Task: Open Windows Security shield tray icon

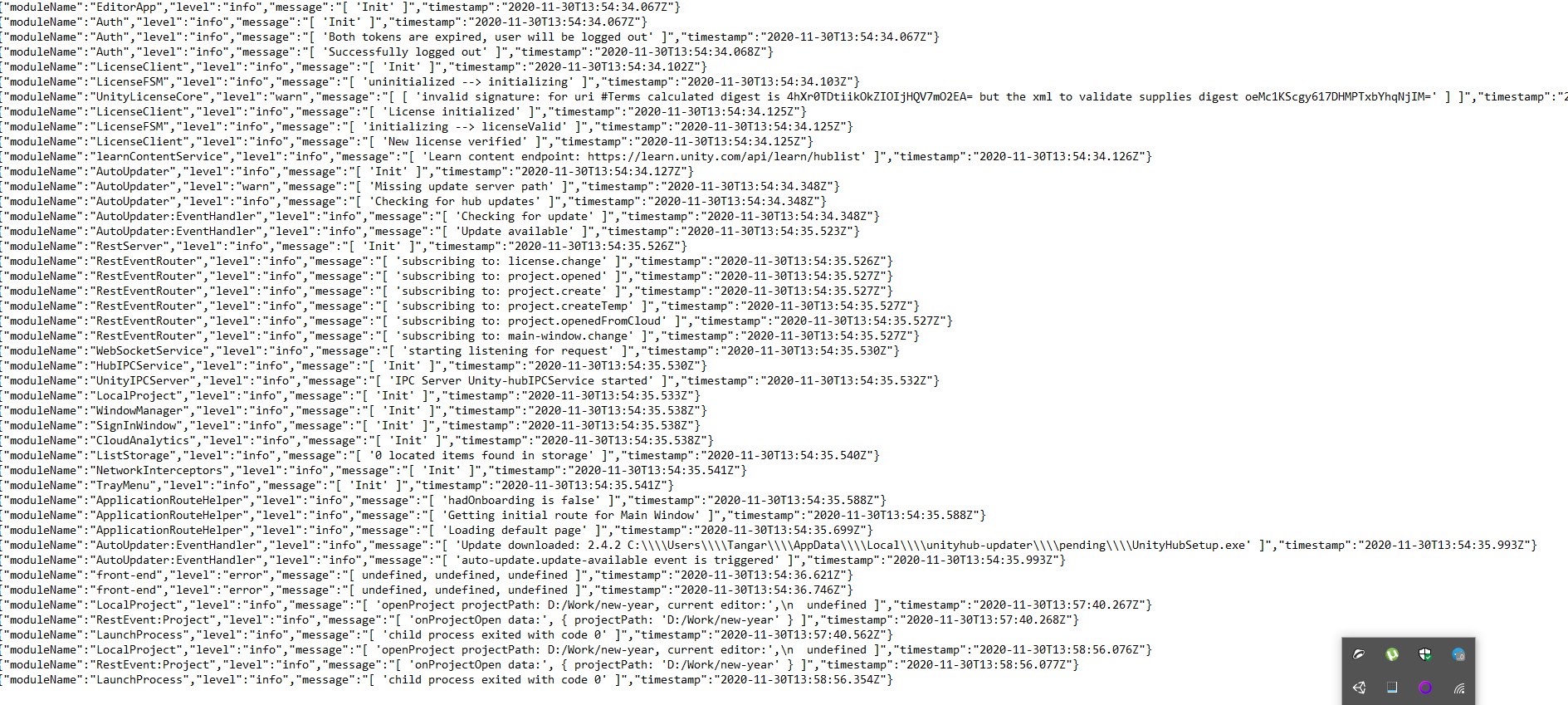Action: [x=1425, y=654]
